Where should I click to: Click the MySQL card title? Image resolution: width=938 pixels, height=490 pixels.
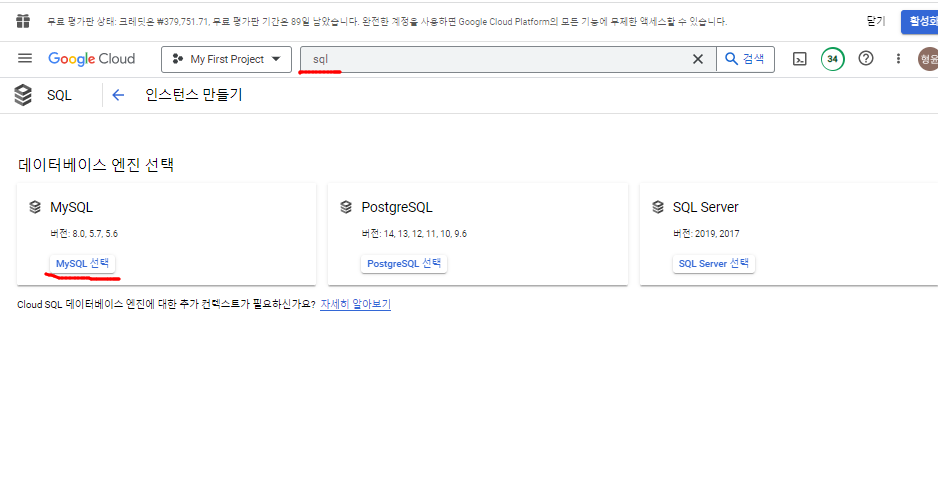click(x=71, y=207)
